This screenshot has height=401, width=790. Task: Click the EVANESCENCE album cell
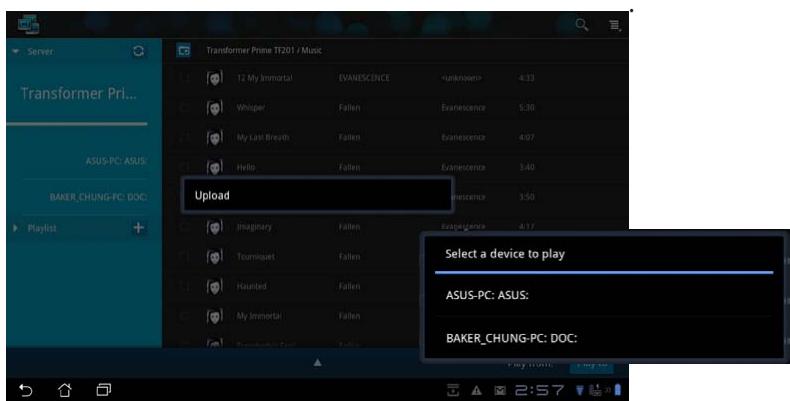[x=364, y=78]
